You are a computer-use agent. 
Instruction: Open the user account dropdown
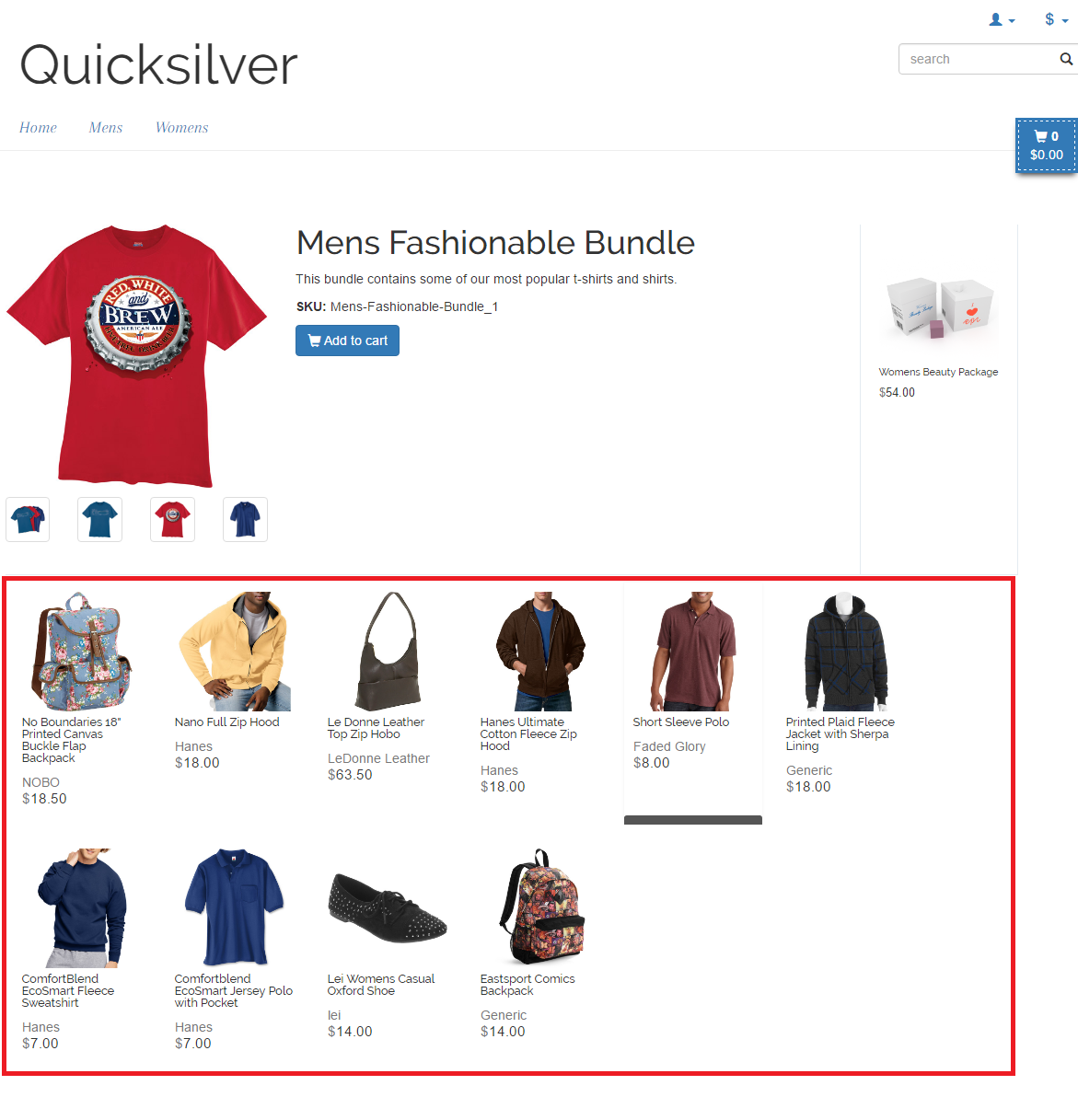coord(1002,19)
